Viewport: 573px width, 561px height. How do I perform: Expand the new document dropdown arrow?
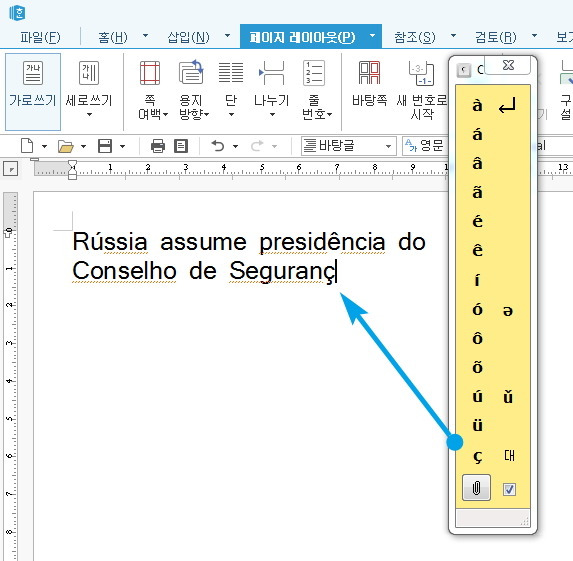point(44,147)
